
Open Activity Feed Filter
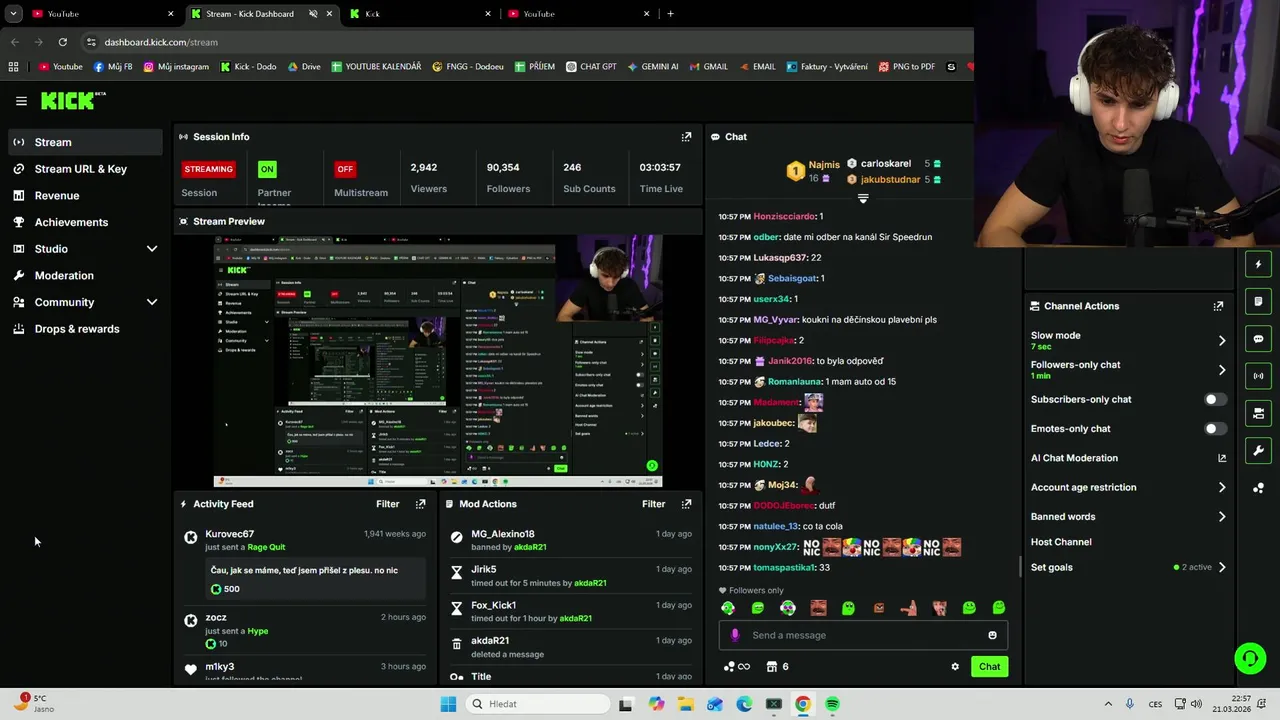(x=387, y=504)
